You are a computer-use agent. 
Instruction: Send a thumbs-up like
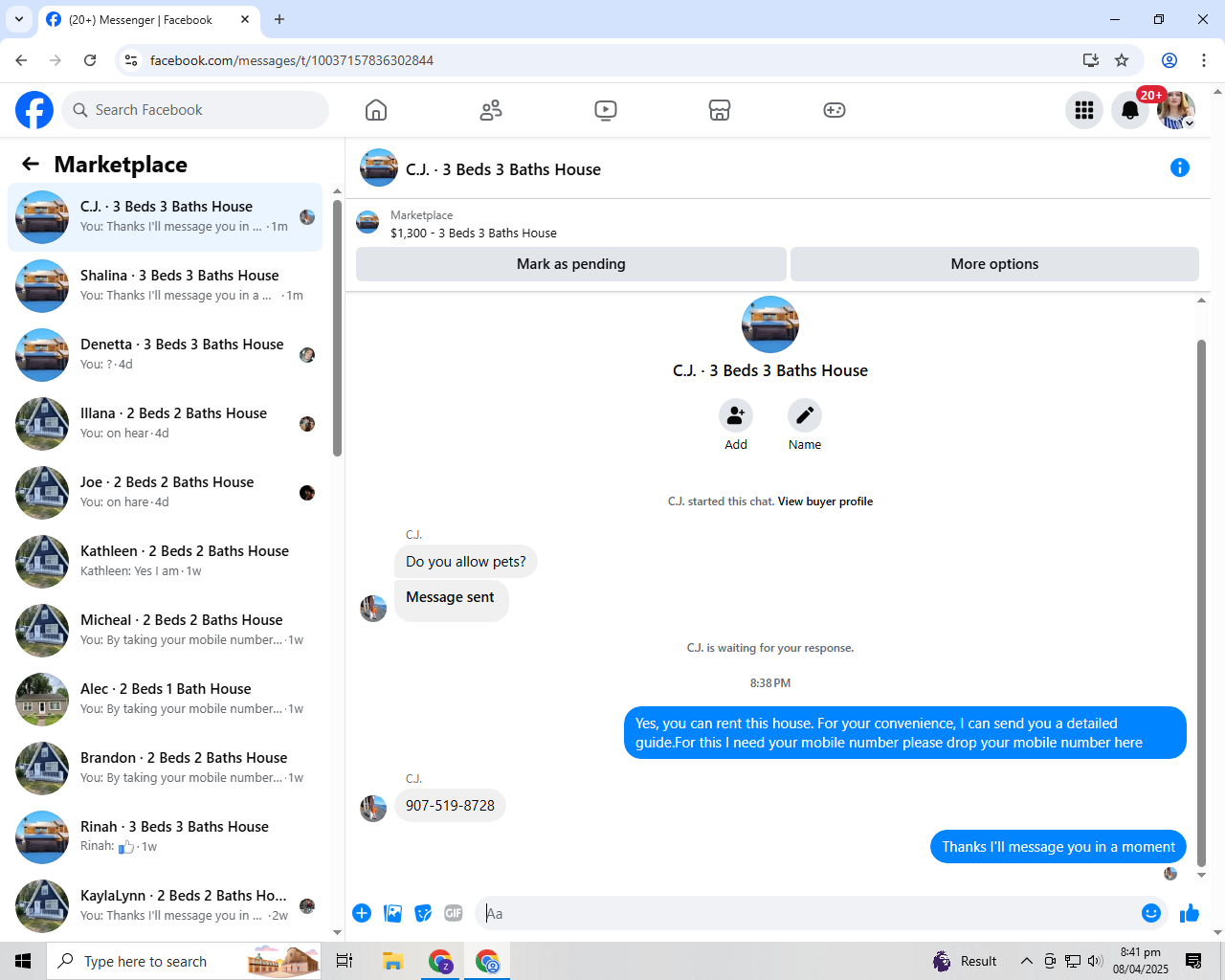(x=1190, y=913)
